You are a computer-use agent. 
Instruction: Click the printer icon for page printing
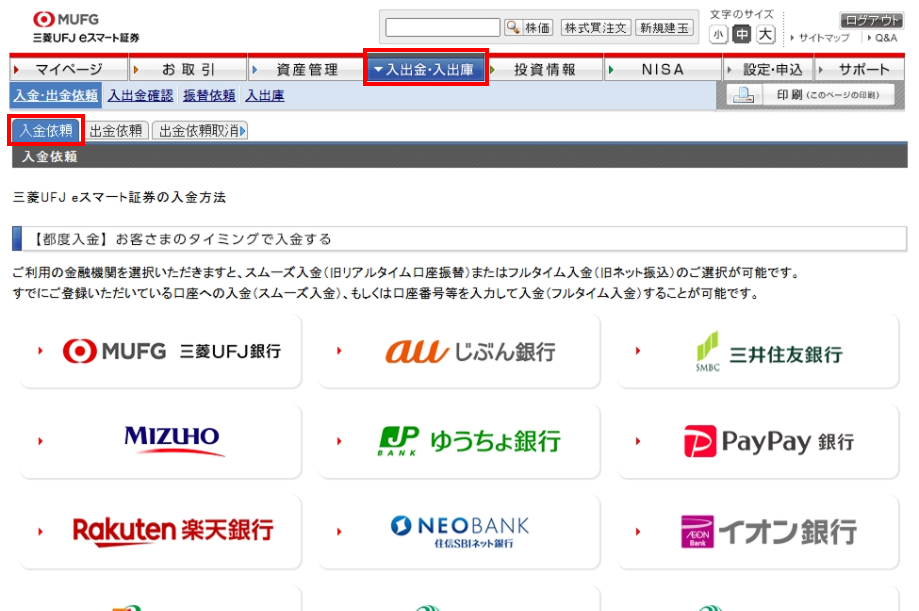742,95
